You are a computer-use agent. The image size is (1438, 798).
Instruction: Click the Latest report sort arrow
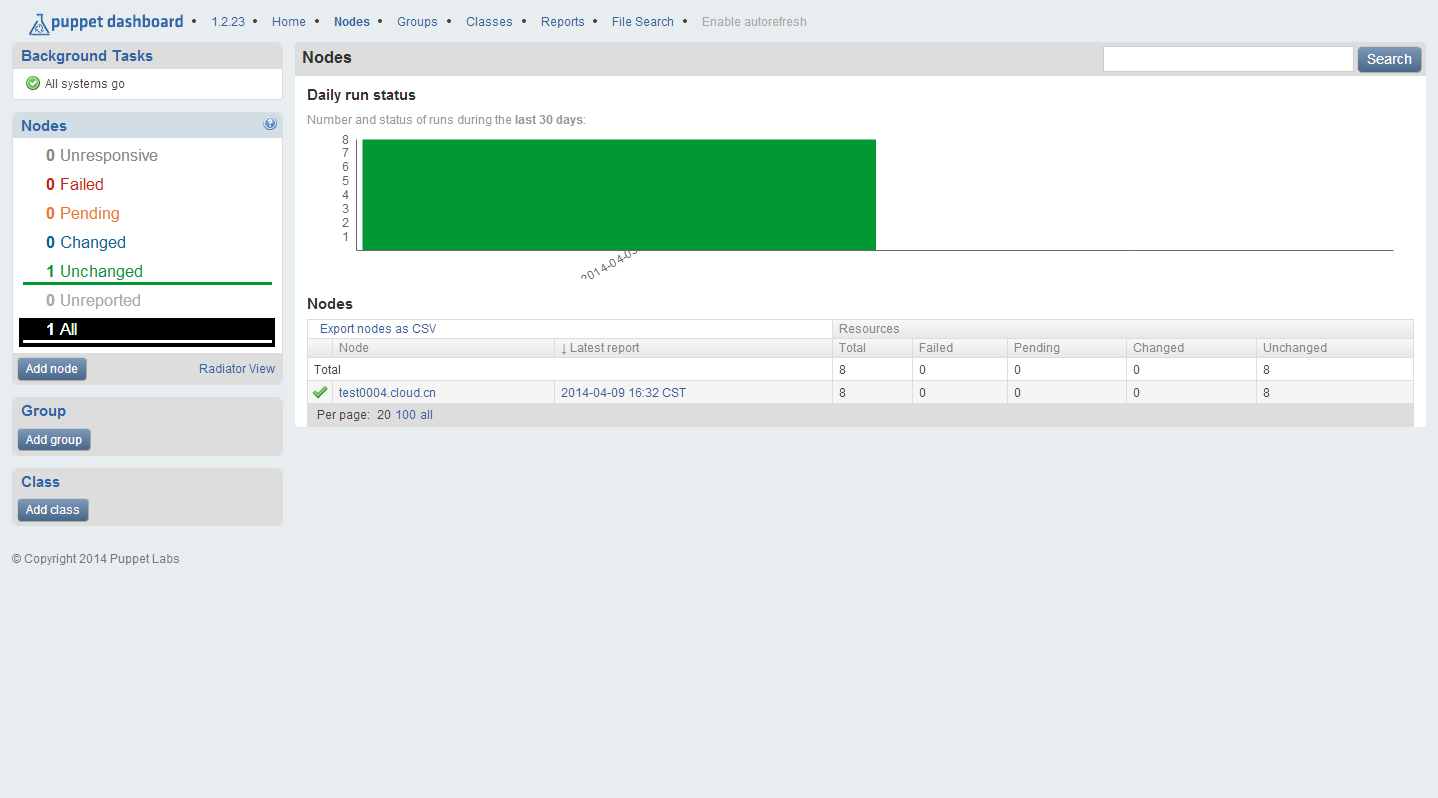point(564,348)
